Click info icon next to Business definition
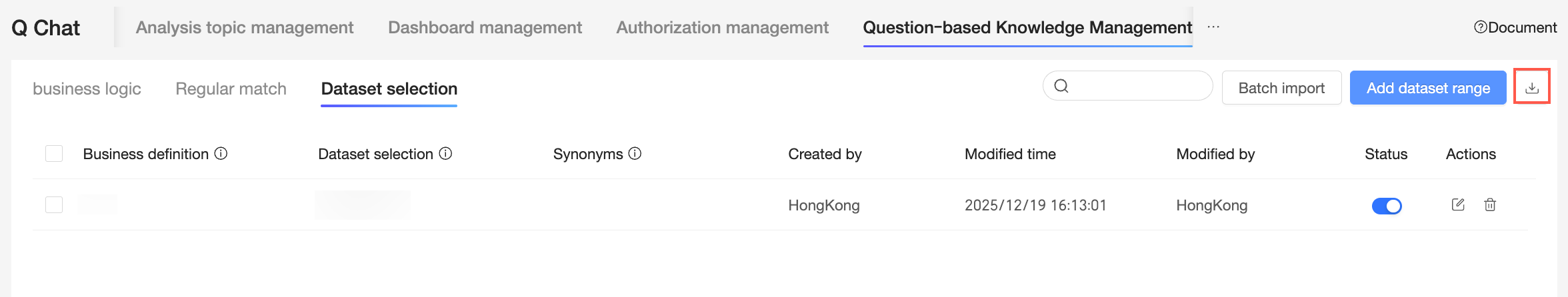The width and height of the screenshot is (1568, 297). tap(221, 154)
